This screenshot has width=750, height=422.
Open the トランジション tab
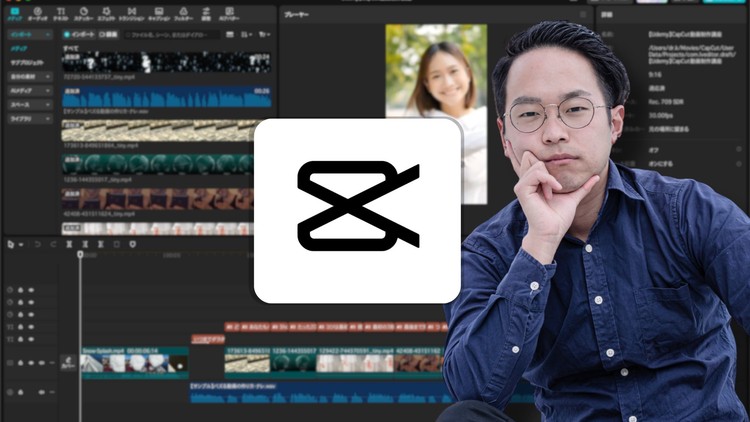click(132, 14)
